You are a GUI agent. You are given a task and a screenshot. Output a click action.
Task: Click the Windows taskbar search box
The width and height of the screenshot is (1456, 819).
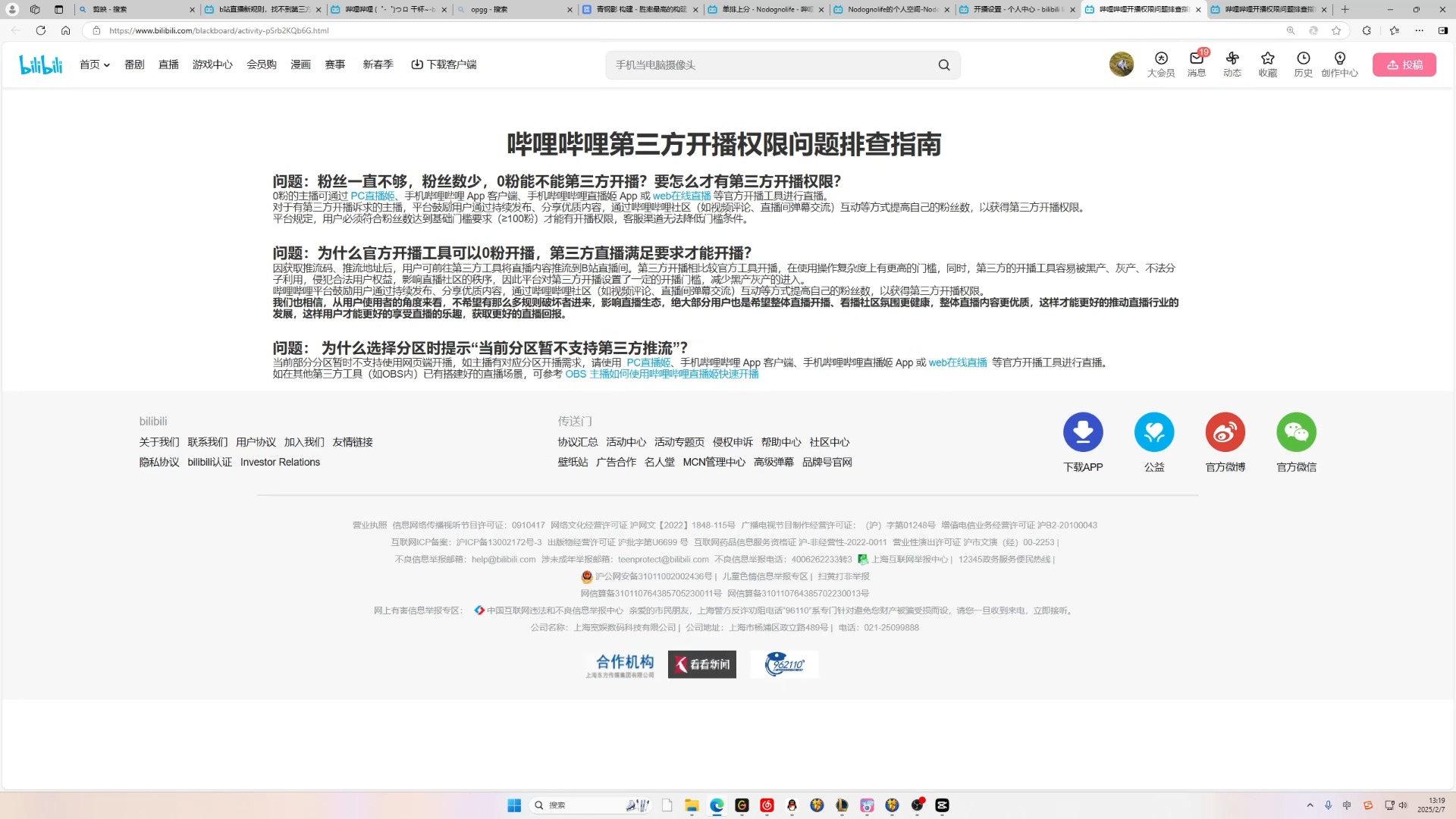coord(590,805)
